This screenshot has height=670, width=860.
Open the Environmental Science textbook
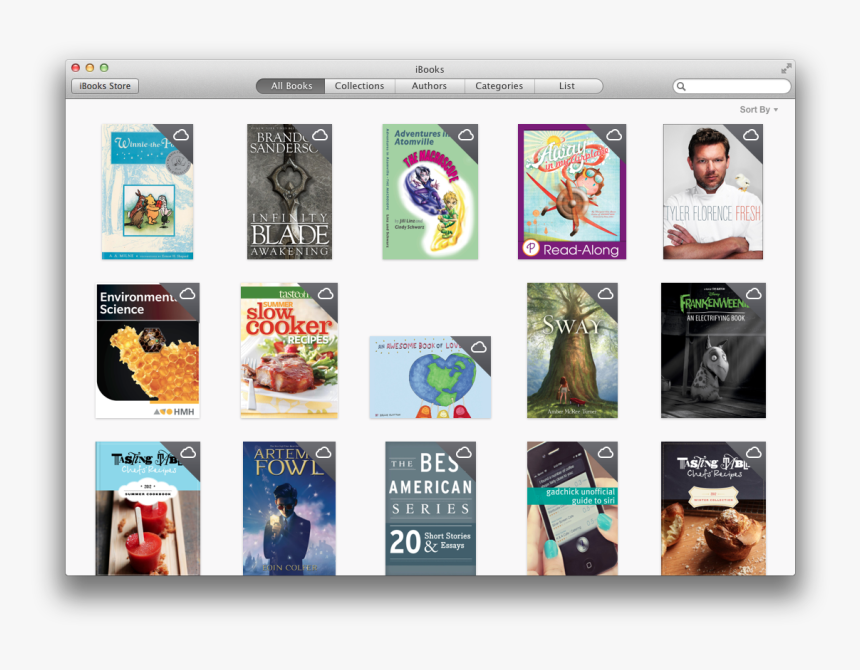point(146,350)
